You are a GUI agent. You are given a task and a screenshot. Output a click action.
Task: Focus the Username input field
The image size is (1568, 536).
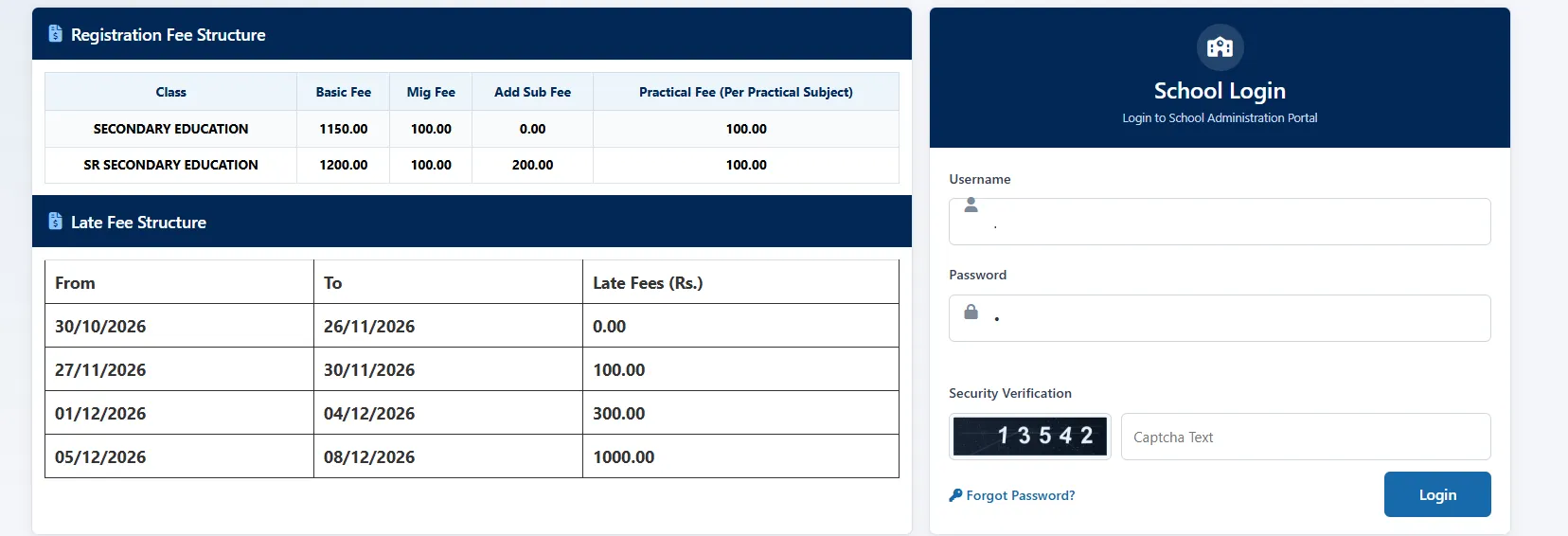pos(1220,222)
